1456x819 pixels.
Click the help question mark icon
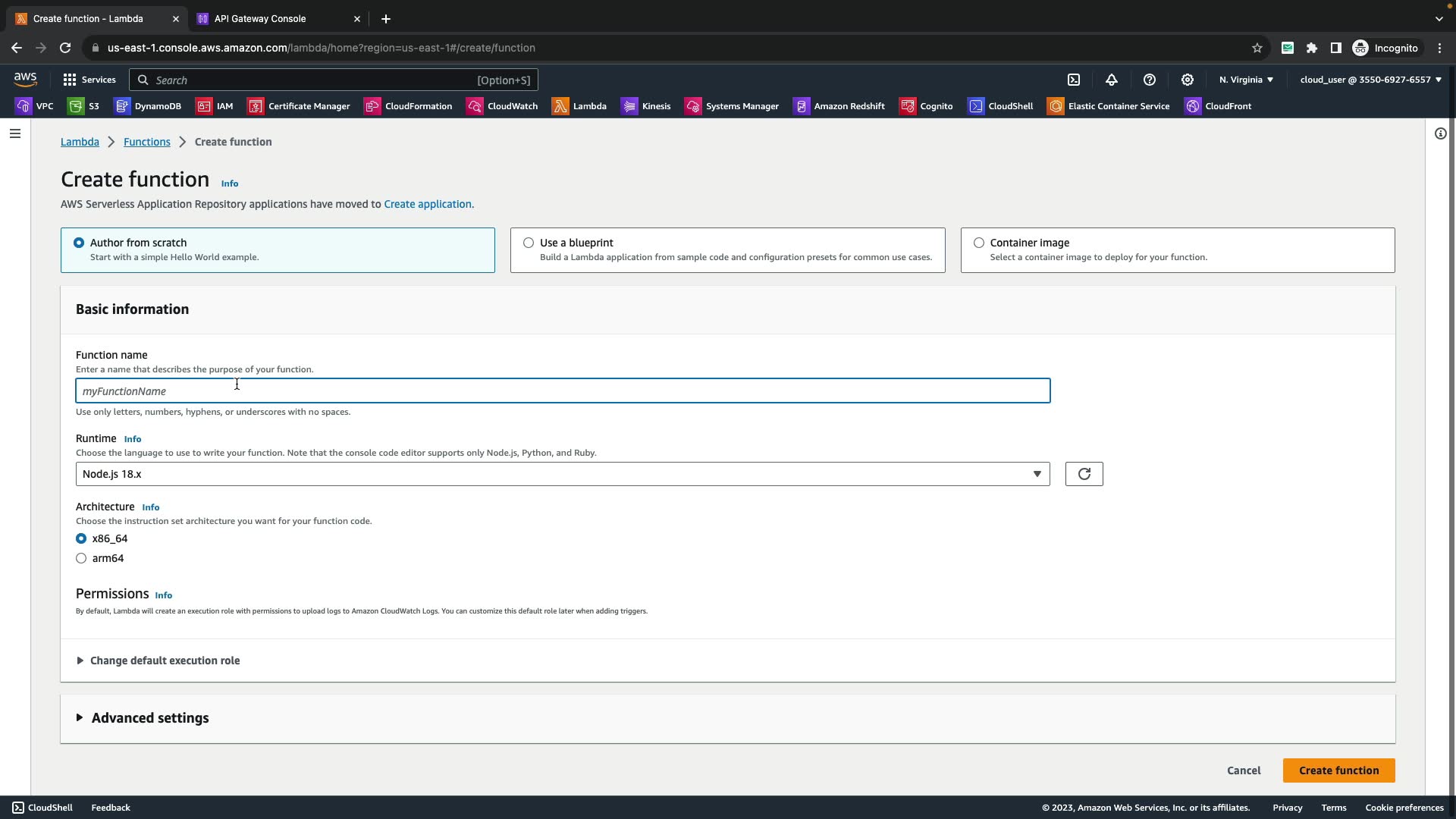pyautogui.click(x=1150, y=80)
